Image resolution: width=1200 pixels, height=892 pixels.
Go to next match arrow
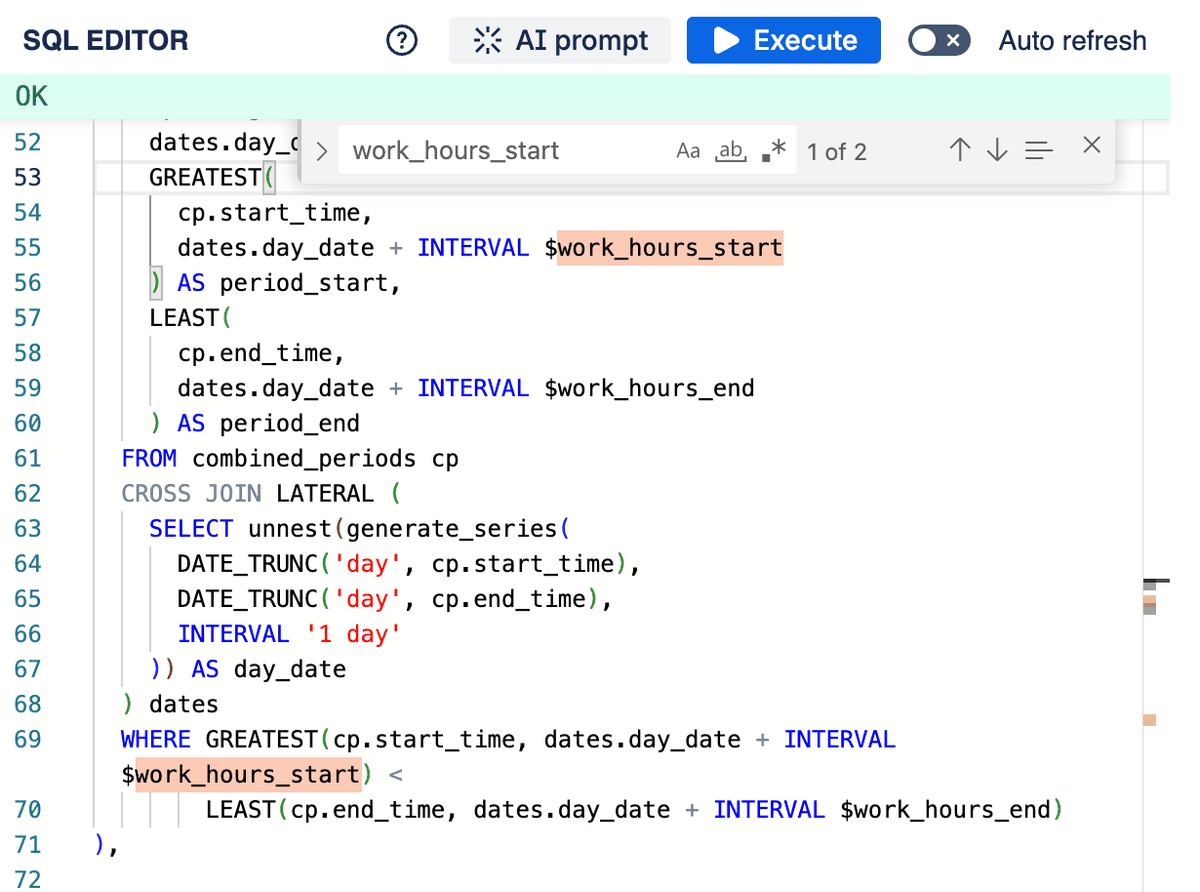(x=997, y=151)
